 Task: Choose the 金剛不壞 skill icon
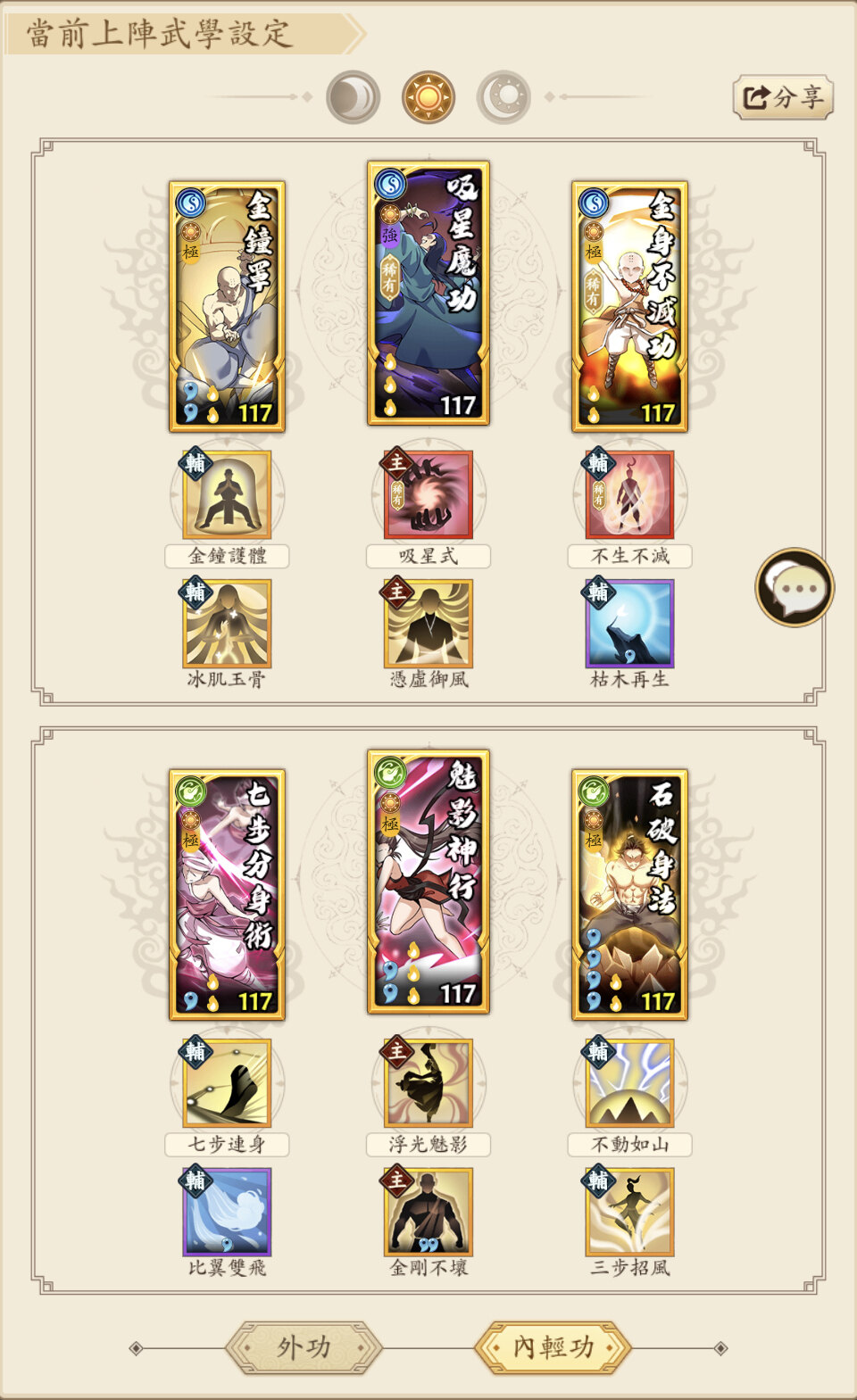coord(428,1212)
